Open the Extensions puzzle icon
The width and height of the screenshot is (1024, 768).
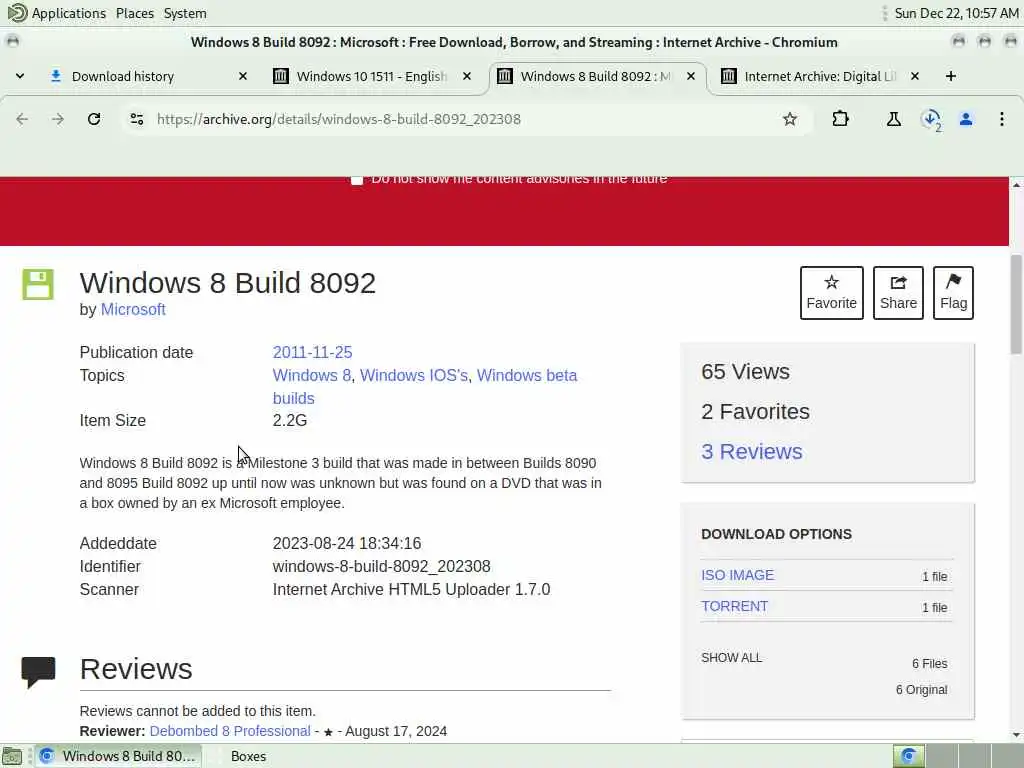click(x=840, y=119)
